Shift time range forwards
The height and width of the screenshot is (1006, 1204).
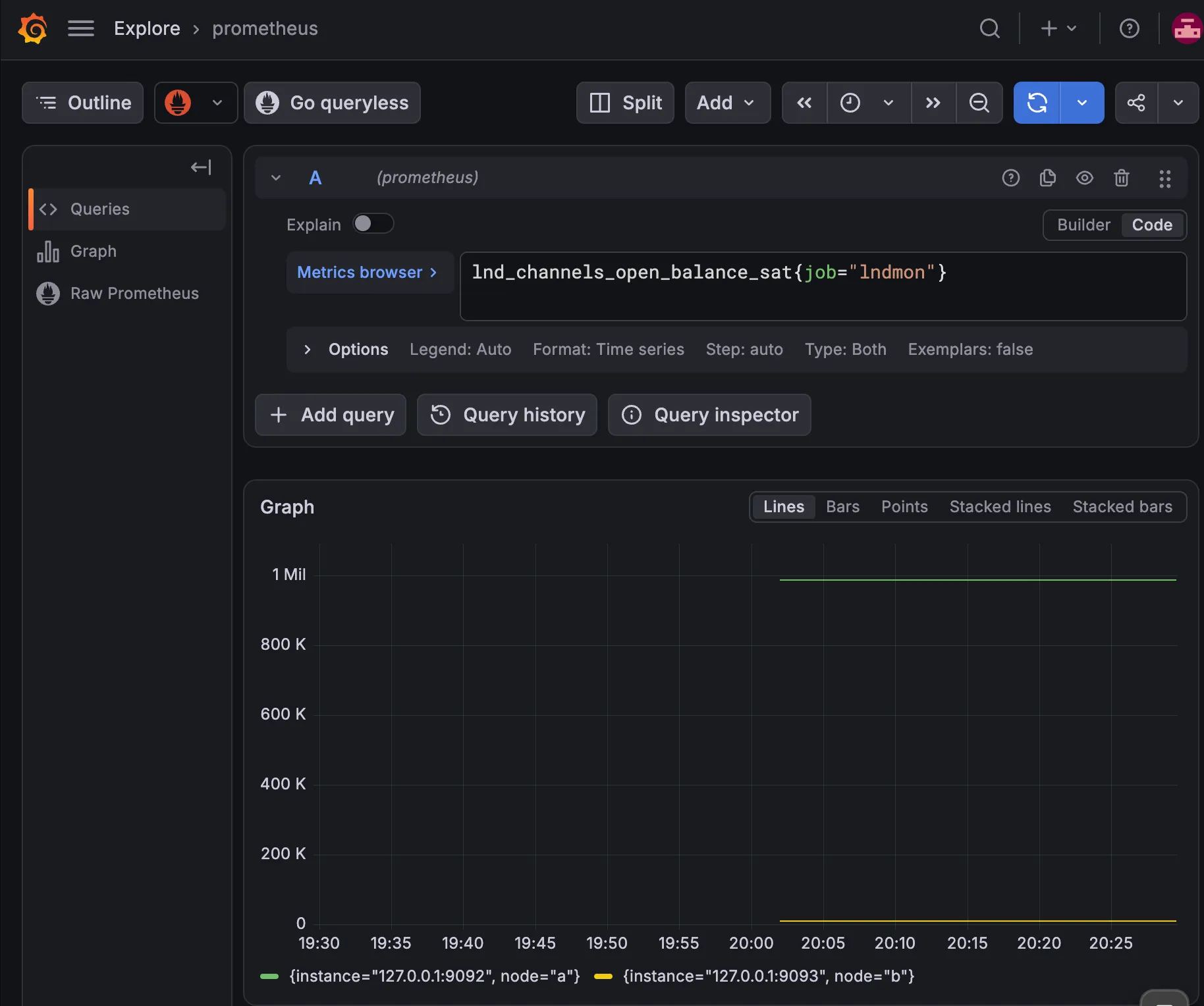click(x=933, y=103)
